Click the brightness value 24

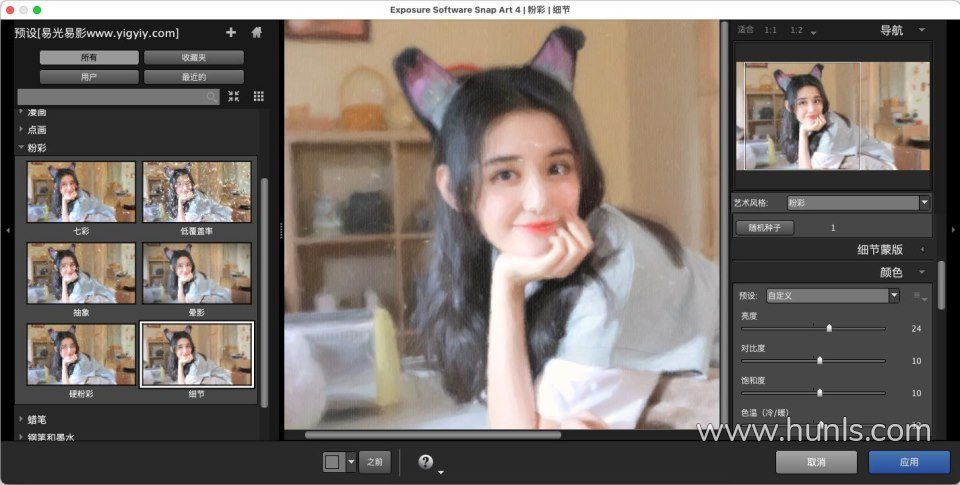[916, 329]
